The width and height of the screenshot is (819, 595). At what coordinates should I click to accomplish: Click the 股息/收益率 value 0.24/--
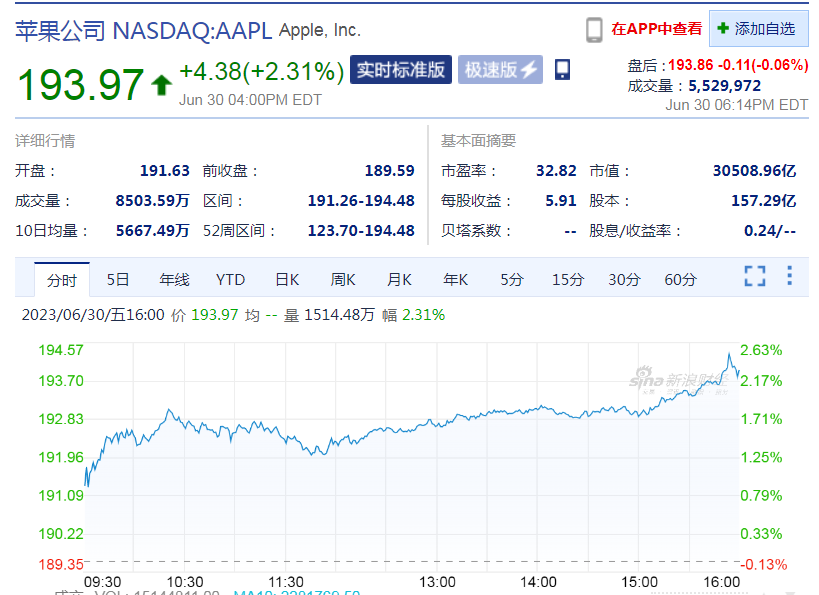click(770, 231)
